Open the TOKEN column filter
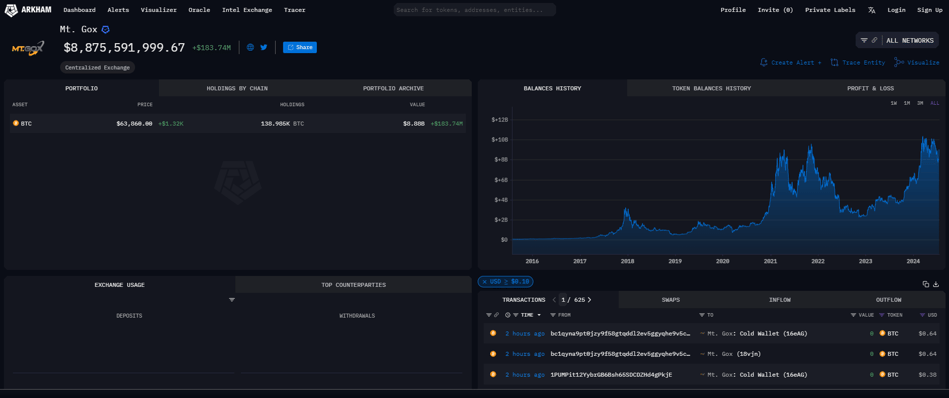Screen dimensions: 949x398 882,315
